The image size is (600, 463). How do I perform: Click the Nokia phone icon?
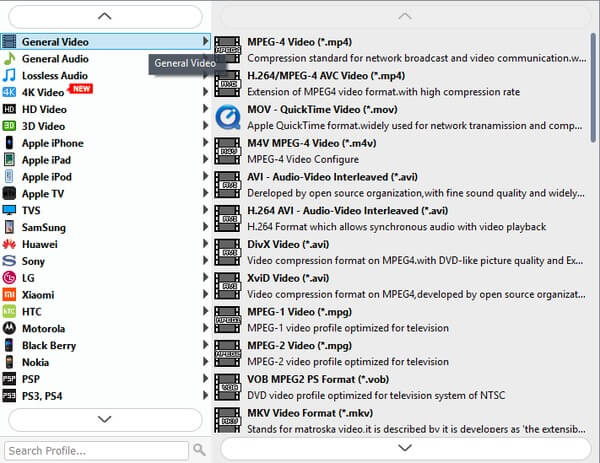[9, 362]
